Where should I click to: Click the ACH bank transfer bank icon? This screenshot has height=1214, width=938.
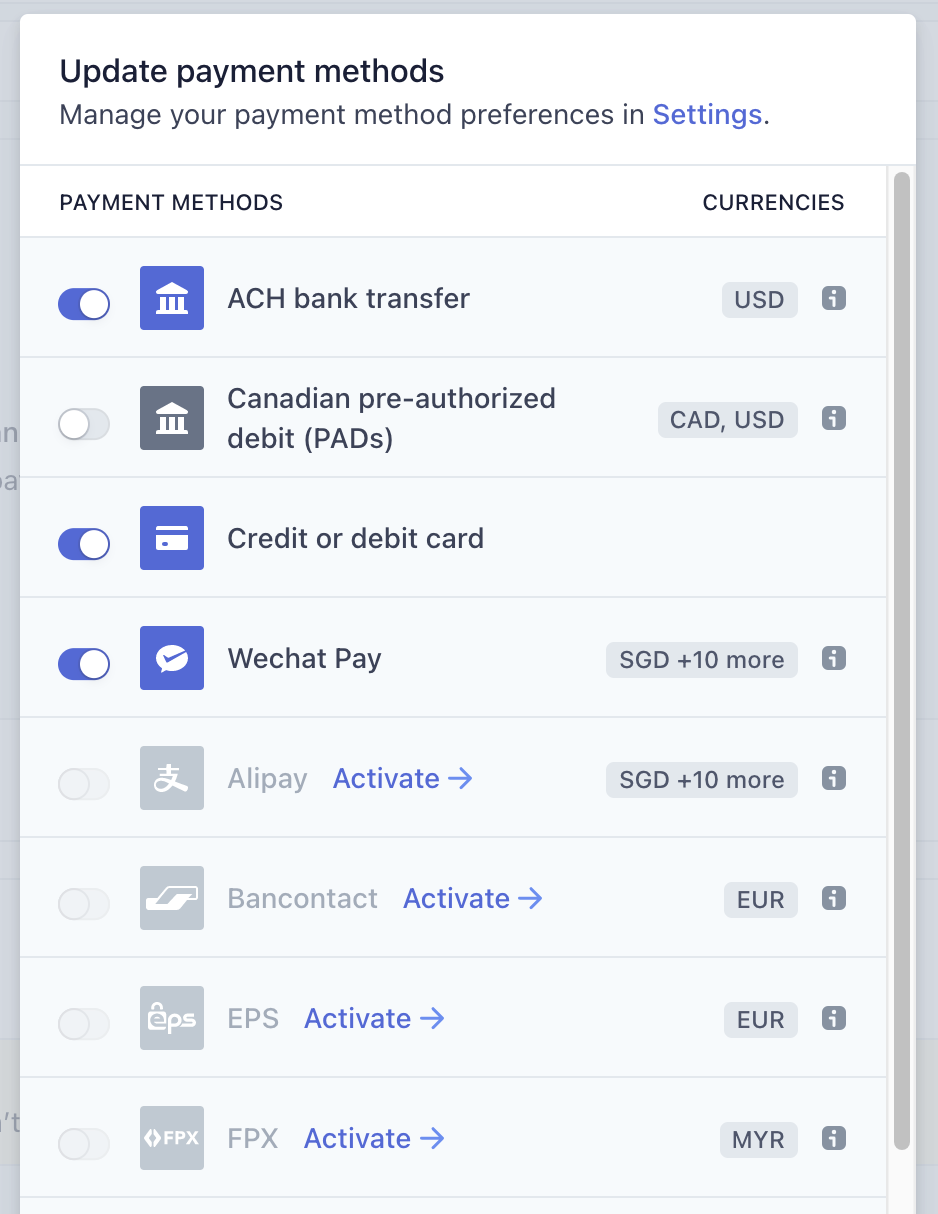172,298
